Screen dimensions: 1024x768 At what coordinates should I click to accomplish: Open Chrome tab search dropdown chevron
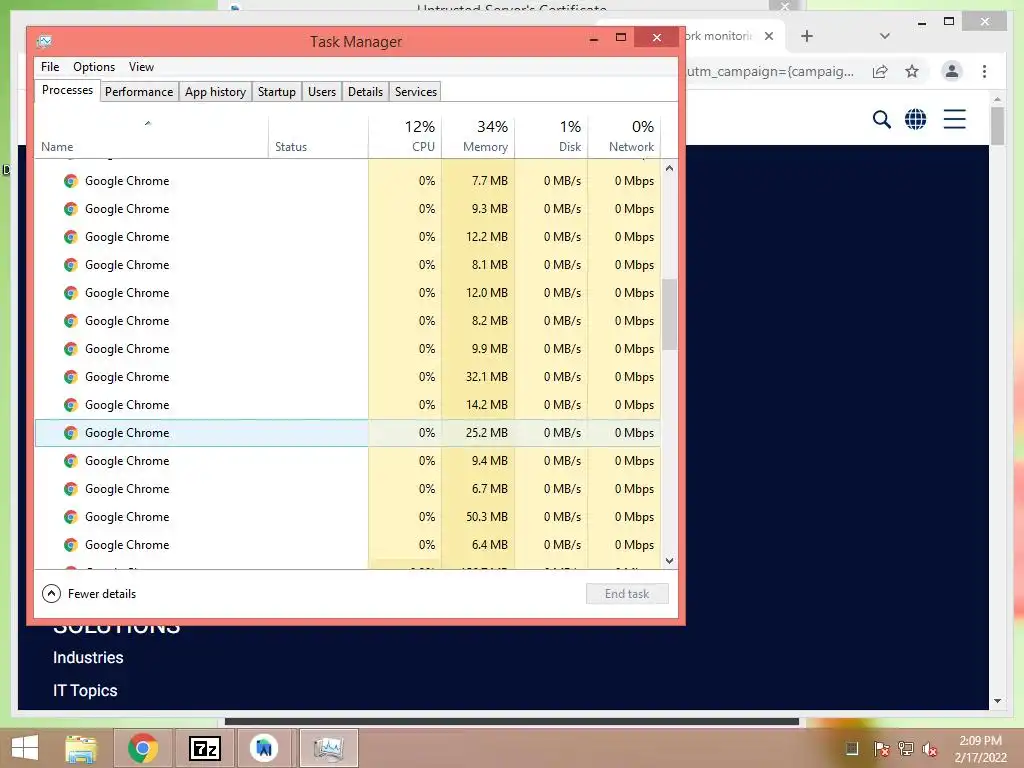click(x=885, y=36)
